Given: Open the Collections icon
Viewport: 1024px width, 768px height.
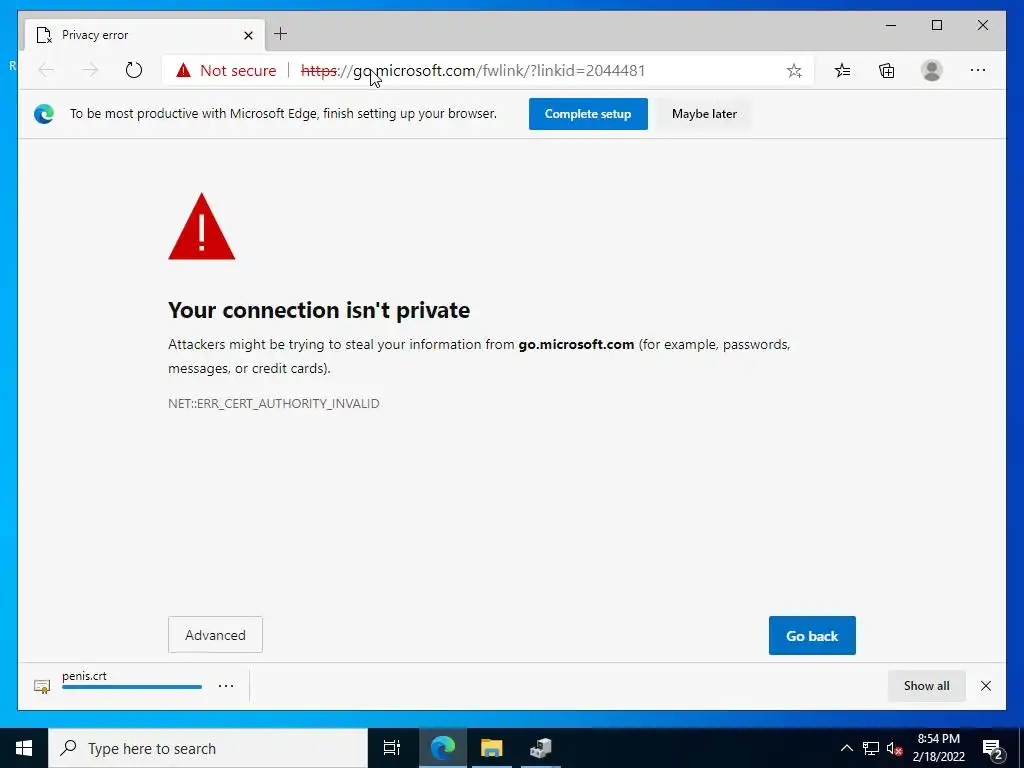Looking at the screenshot, I should click(x=887, y=71).
